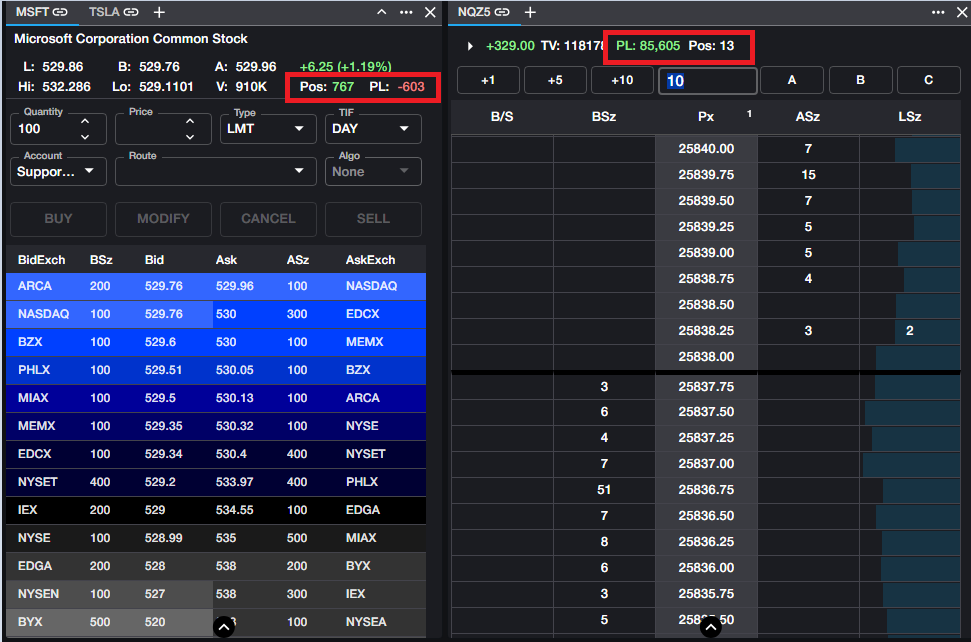Image resolution: width=971 pixels, height=642 pixels.
Task: Open the order Type LMT dropdown
Action: tap(268, 128)
